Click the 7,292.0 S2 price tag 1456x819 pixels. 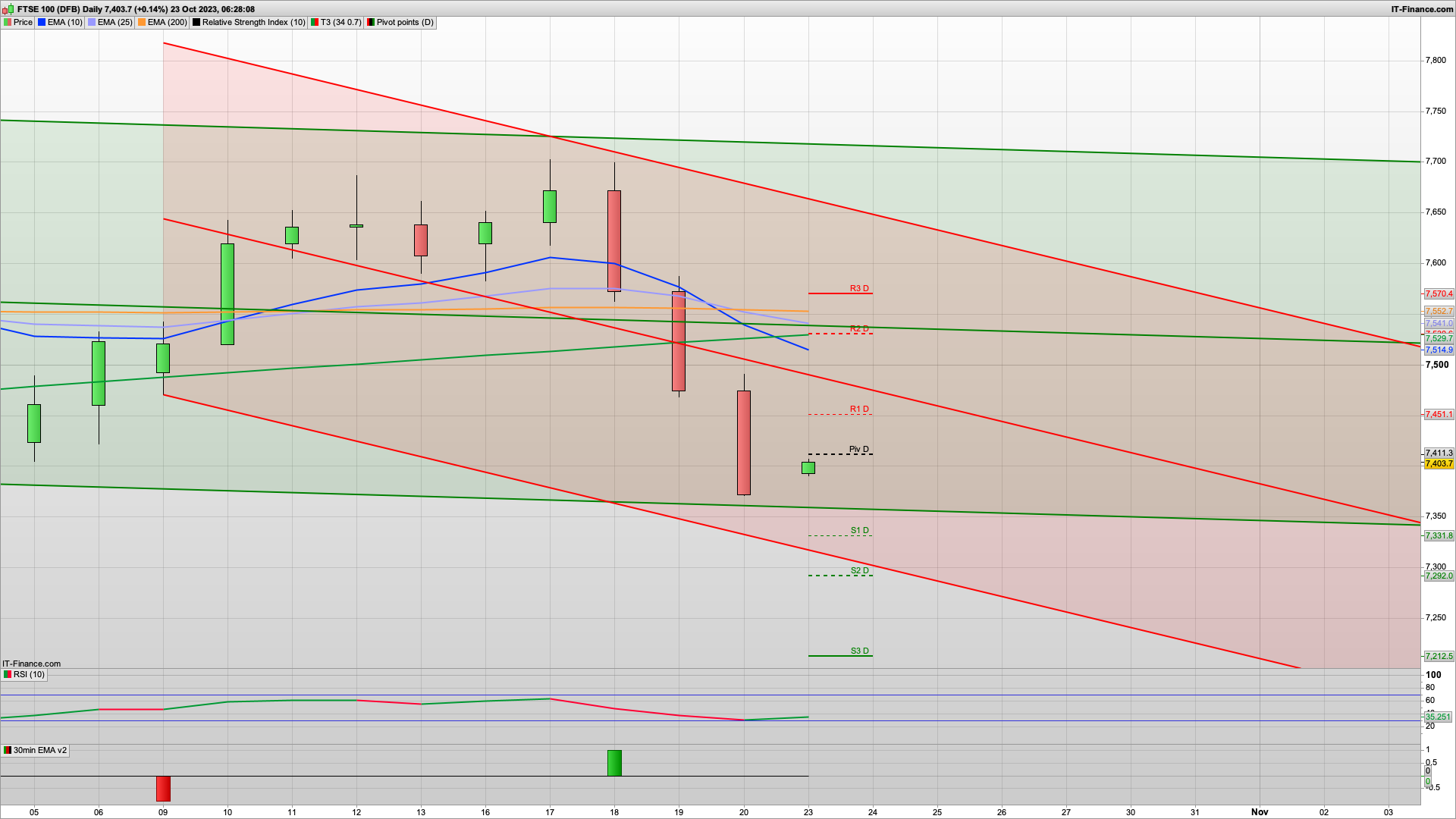click(x=1439, y=576)
